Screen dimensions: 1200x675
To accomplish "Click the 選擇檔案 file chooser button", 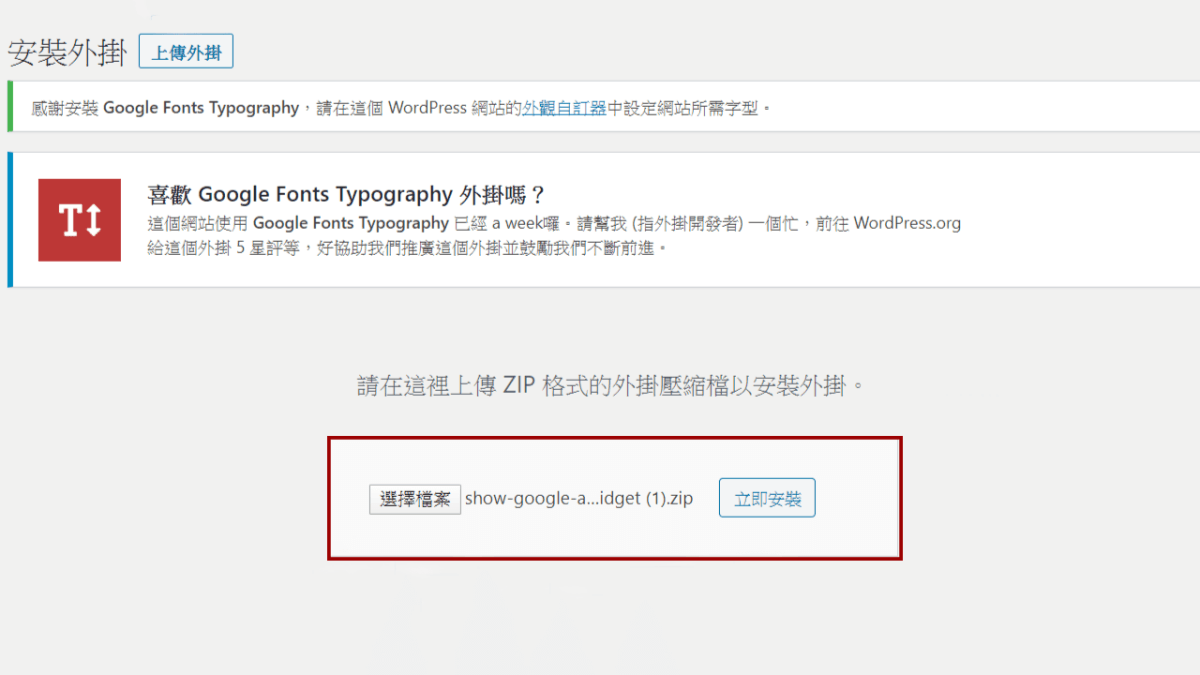I will (x=415, y=499).
